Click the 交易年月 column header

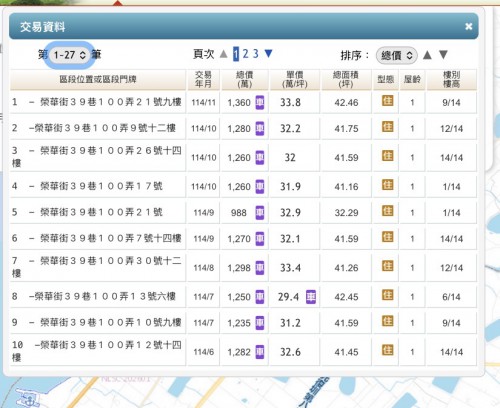click(203, 79)
